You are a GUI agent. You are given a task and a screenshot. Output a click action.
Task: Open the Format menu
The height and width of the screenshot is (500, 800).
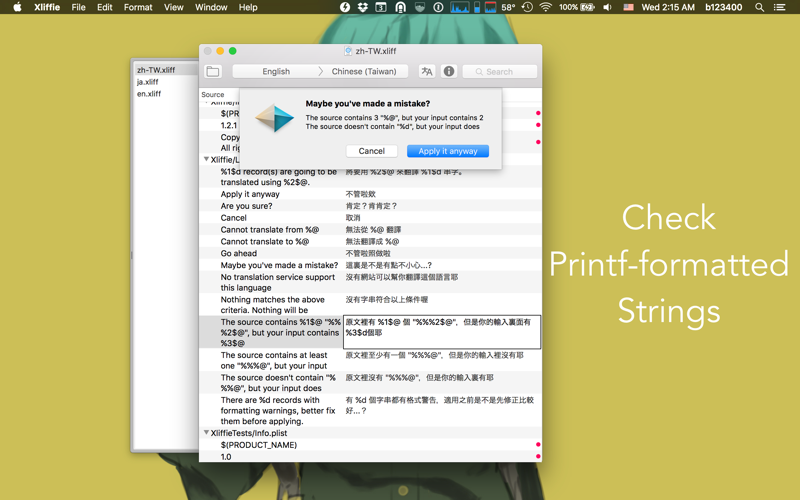coord(138,7)
